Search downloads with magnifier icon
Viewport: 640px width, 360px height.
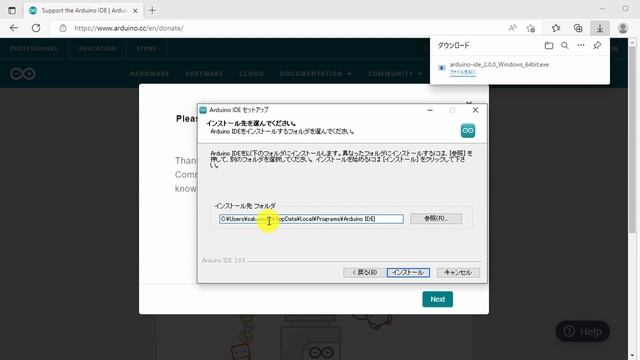(x=565, y=45)
